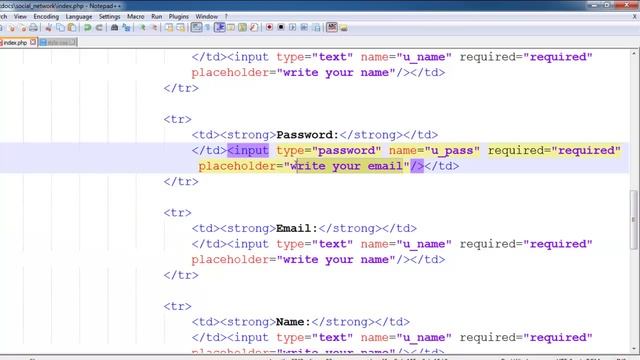Run macro multiple times icon
This screenshot has height=360, width=640.
pyautogui.click(x=304, y=27)
